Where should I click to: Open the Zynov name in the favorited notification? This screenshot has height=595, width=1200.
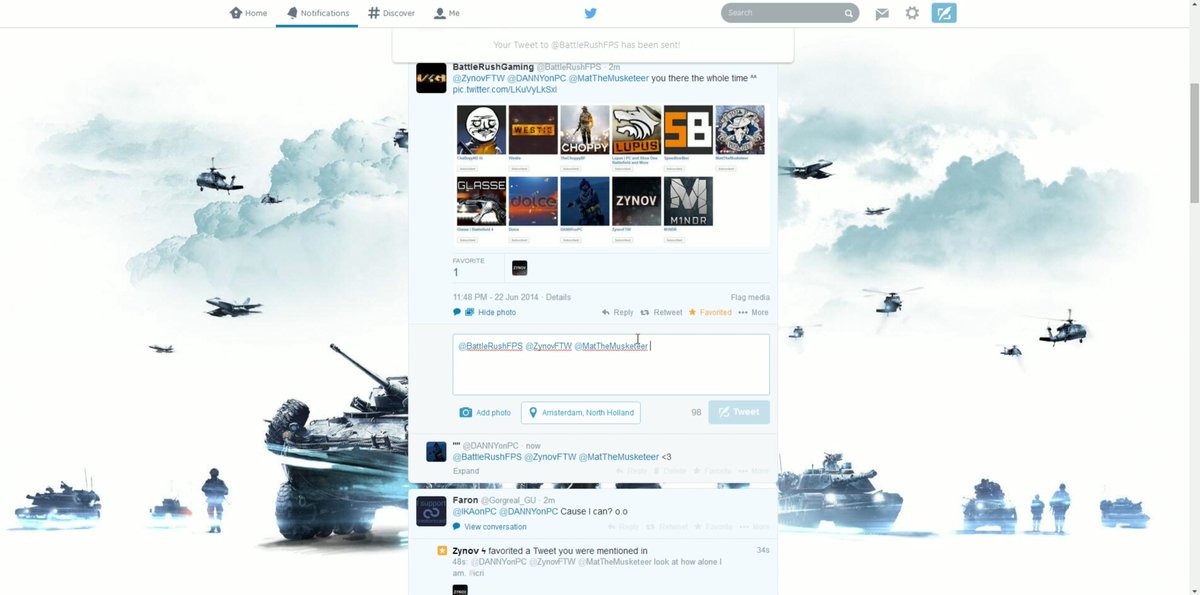[466, 550]
